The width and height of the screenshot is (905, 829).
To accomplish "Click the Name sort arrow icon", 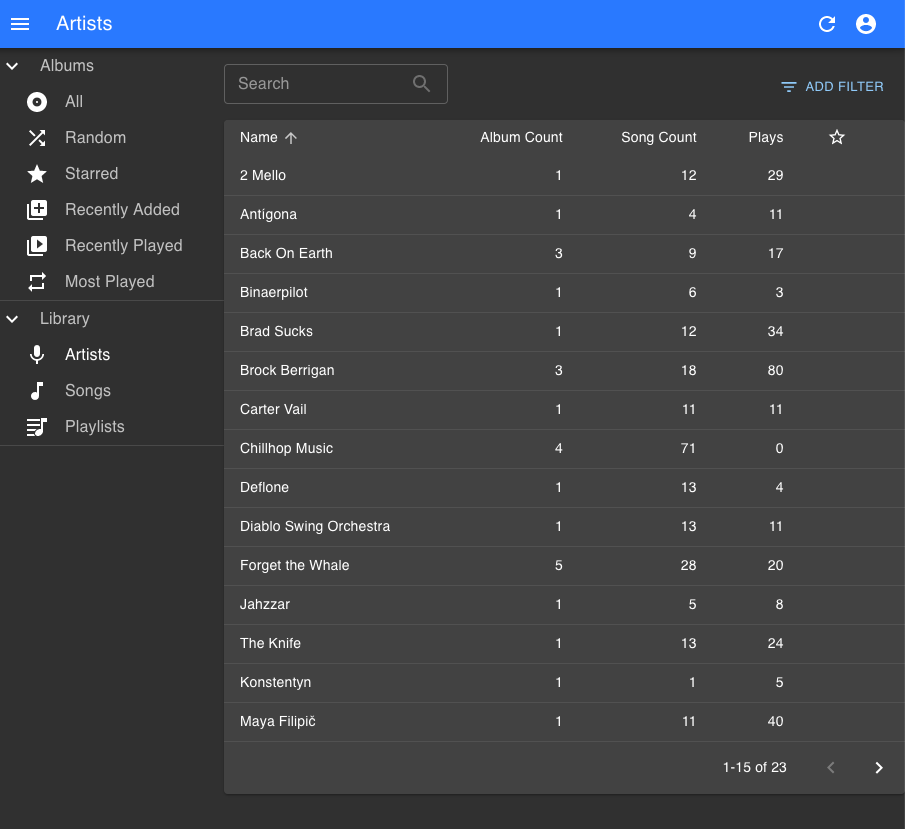I will 291,137.
